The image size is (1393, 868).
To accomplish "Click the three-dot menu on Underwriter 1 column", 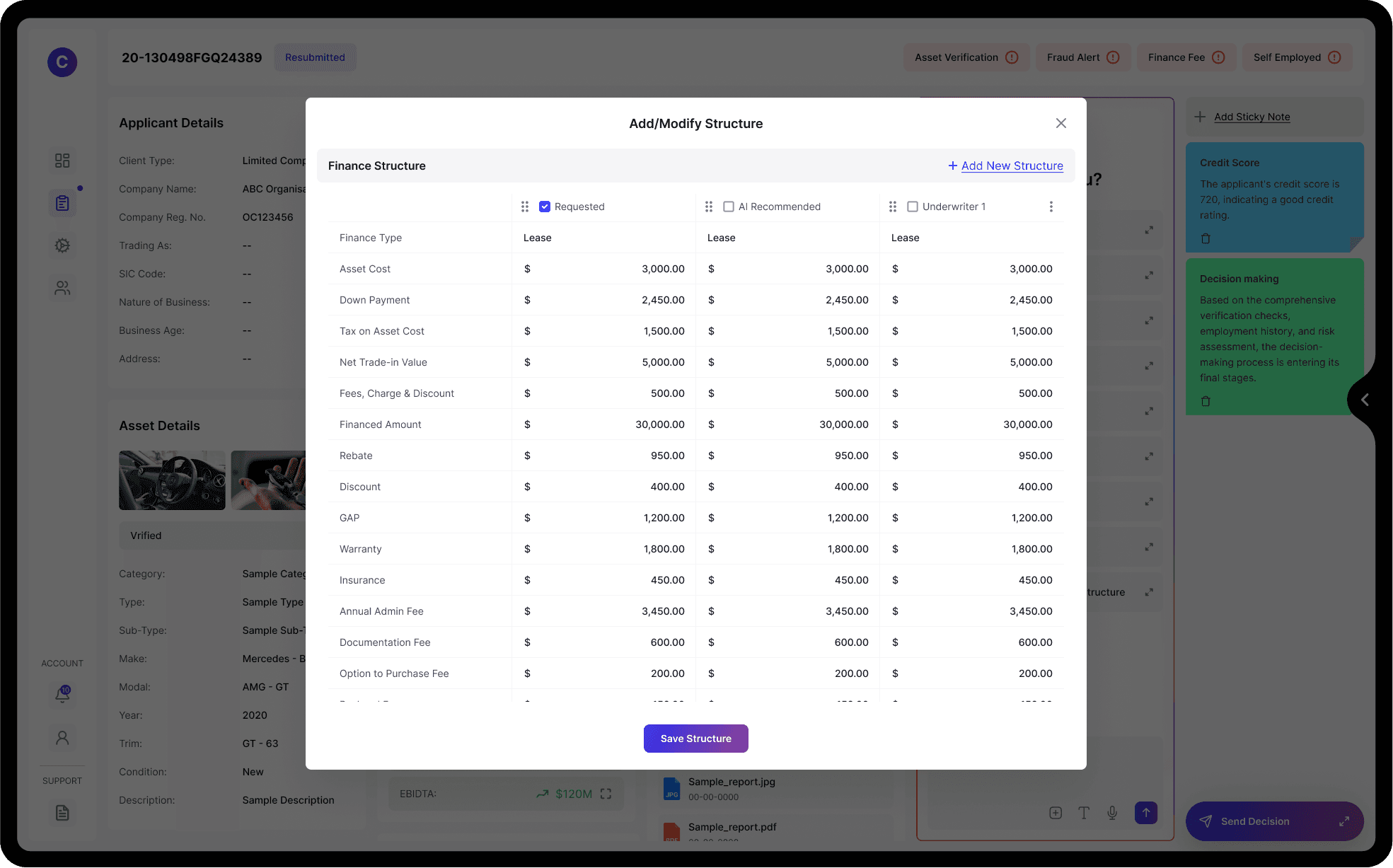I will click(x=1051, y=207).
